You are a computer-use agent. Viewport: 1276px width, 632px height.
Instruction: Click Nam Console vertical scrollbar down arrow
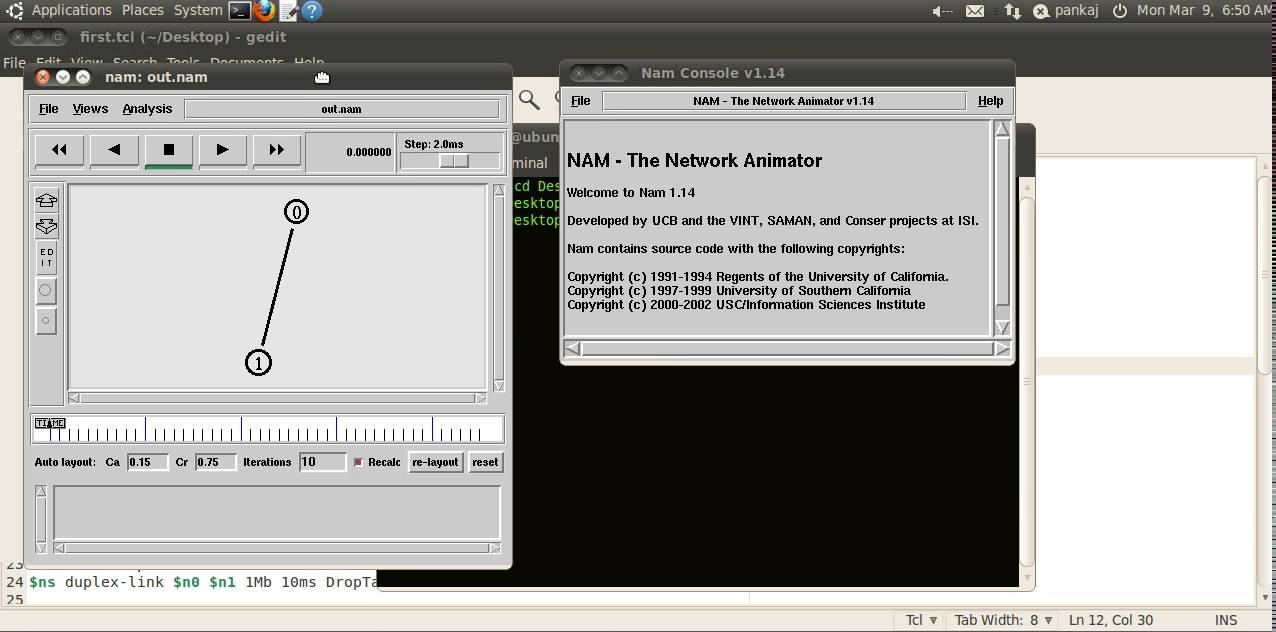pyautogui.click(x=1002, y=327)
